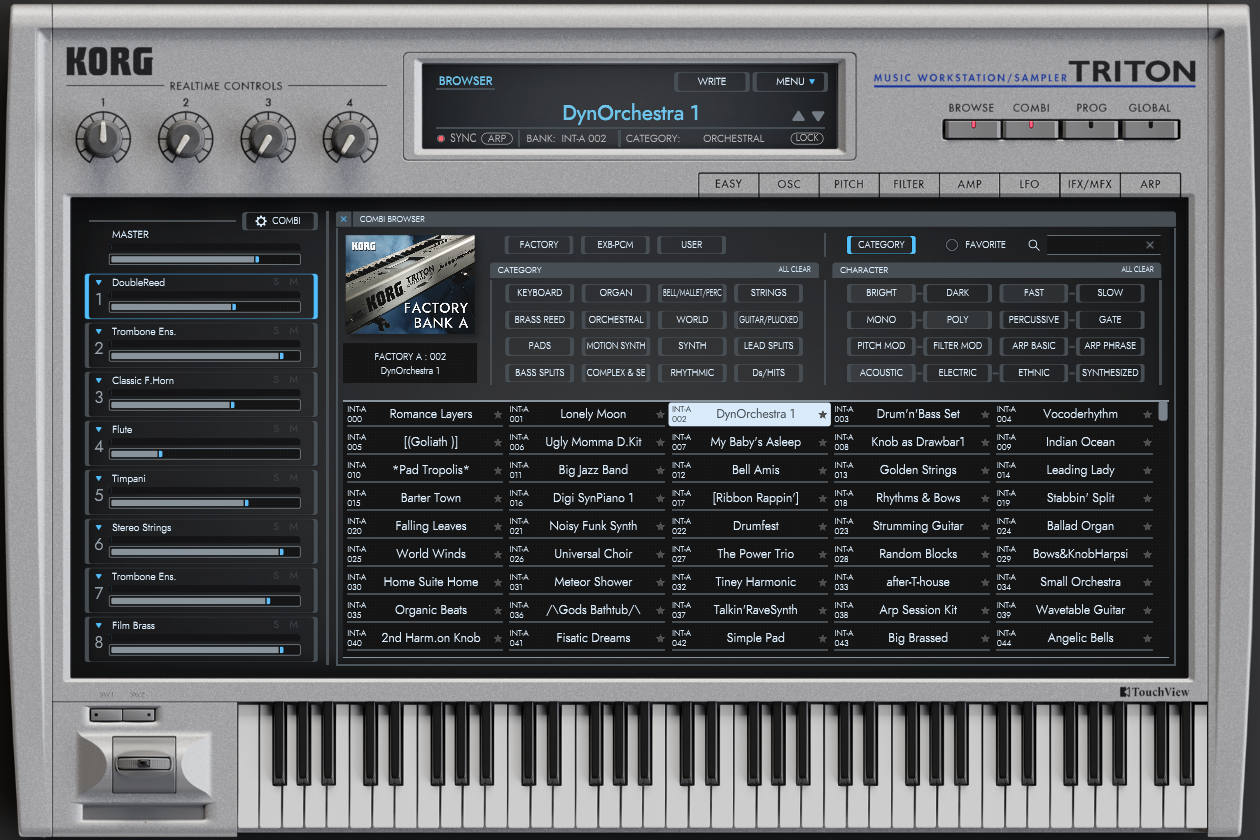Image resolution: width=1260 pixels, height=840 pixels.
Task: Expand the Stereo Strings dropdown
Action: point(99,528)
